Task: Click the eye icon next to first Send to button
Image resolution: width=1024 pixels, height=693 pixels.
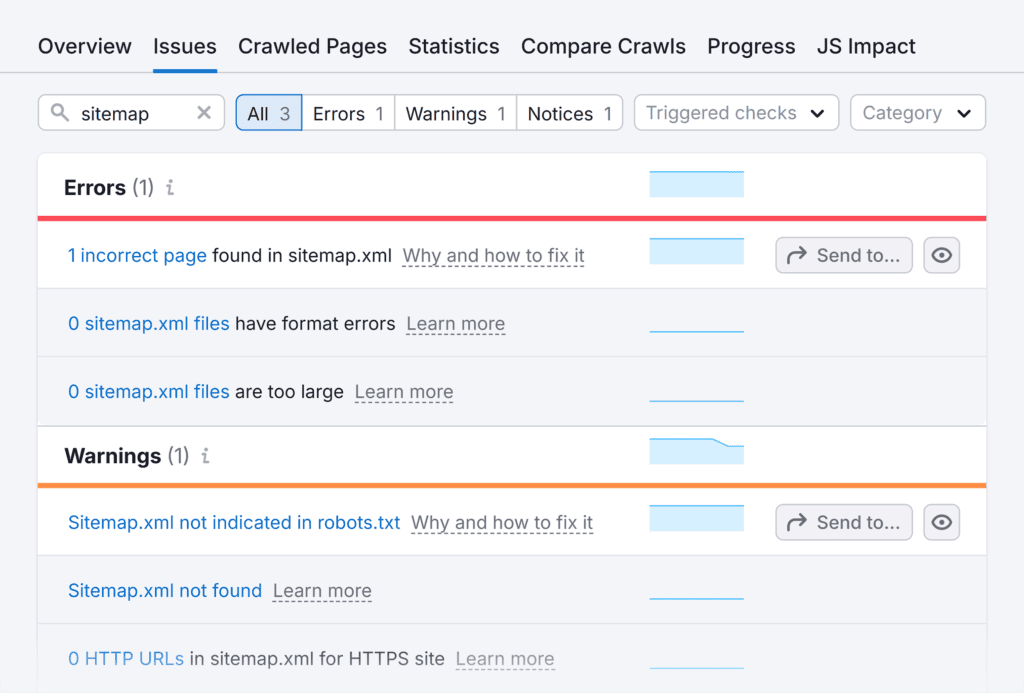Action: (x=941, y=255)
